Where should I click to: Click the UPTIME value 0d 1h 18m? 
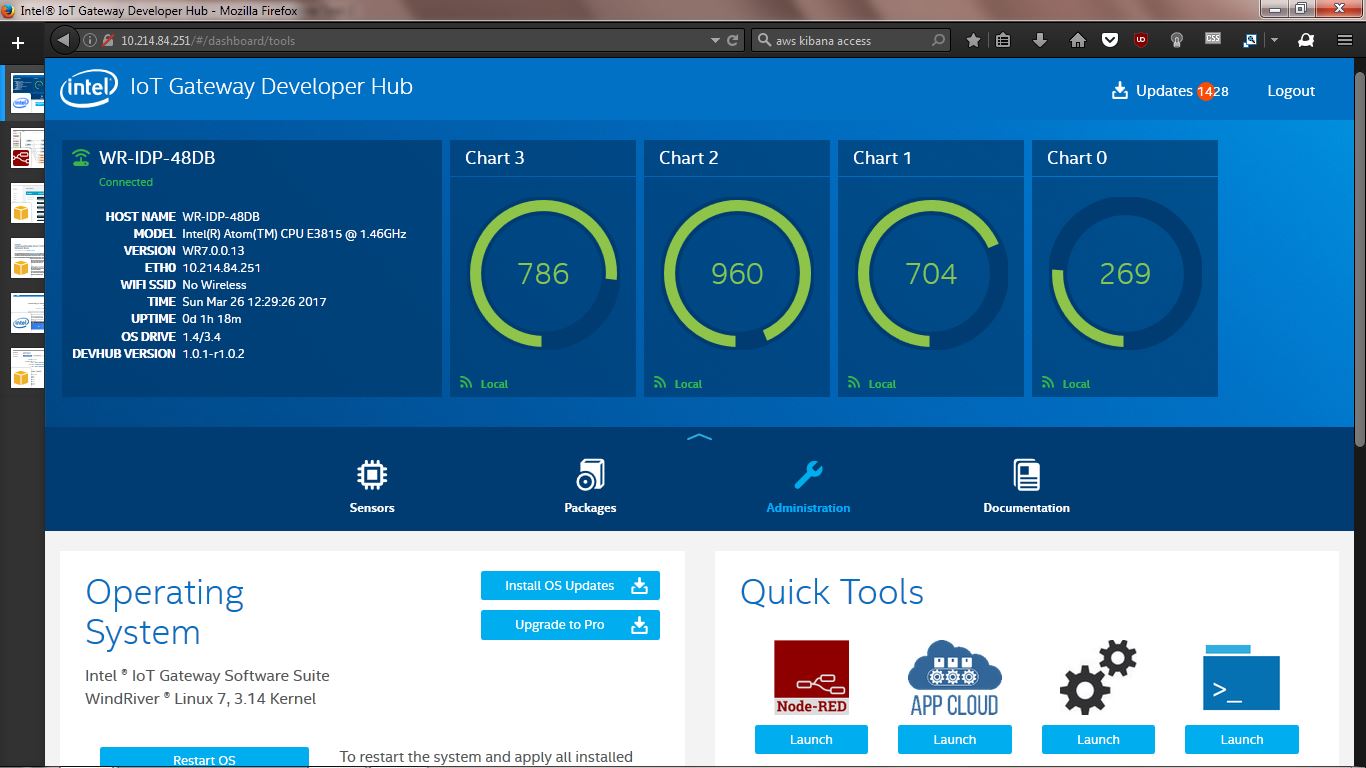(212, 319)
